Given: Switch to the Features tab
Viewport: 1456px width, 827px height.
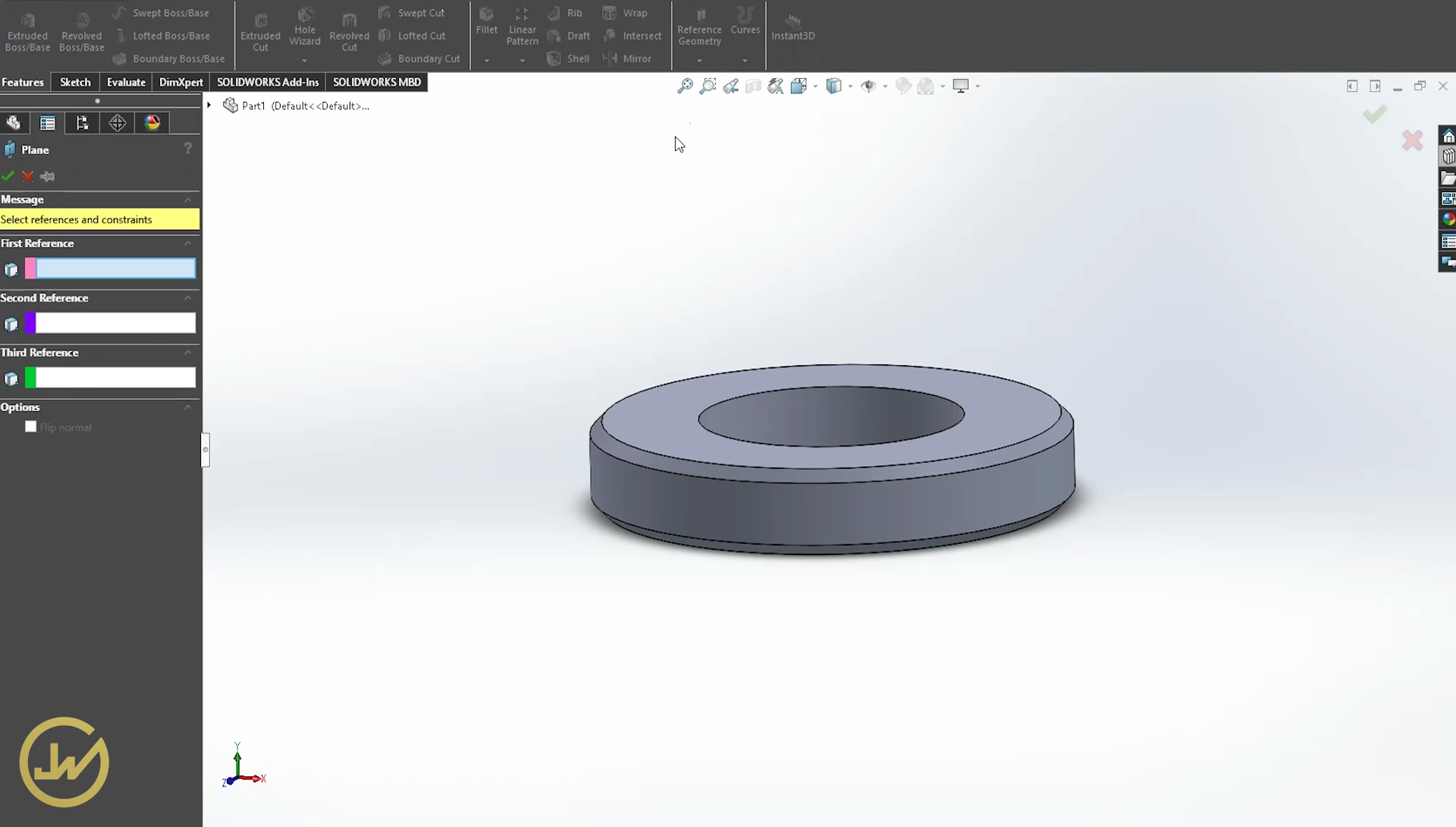Looking at the screenshot, I should (x=23, y=82).
